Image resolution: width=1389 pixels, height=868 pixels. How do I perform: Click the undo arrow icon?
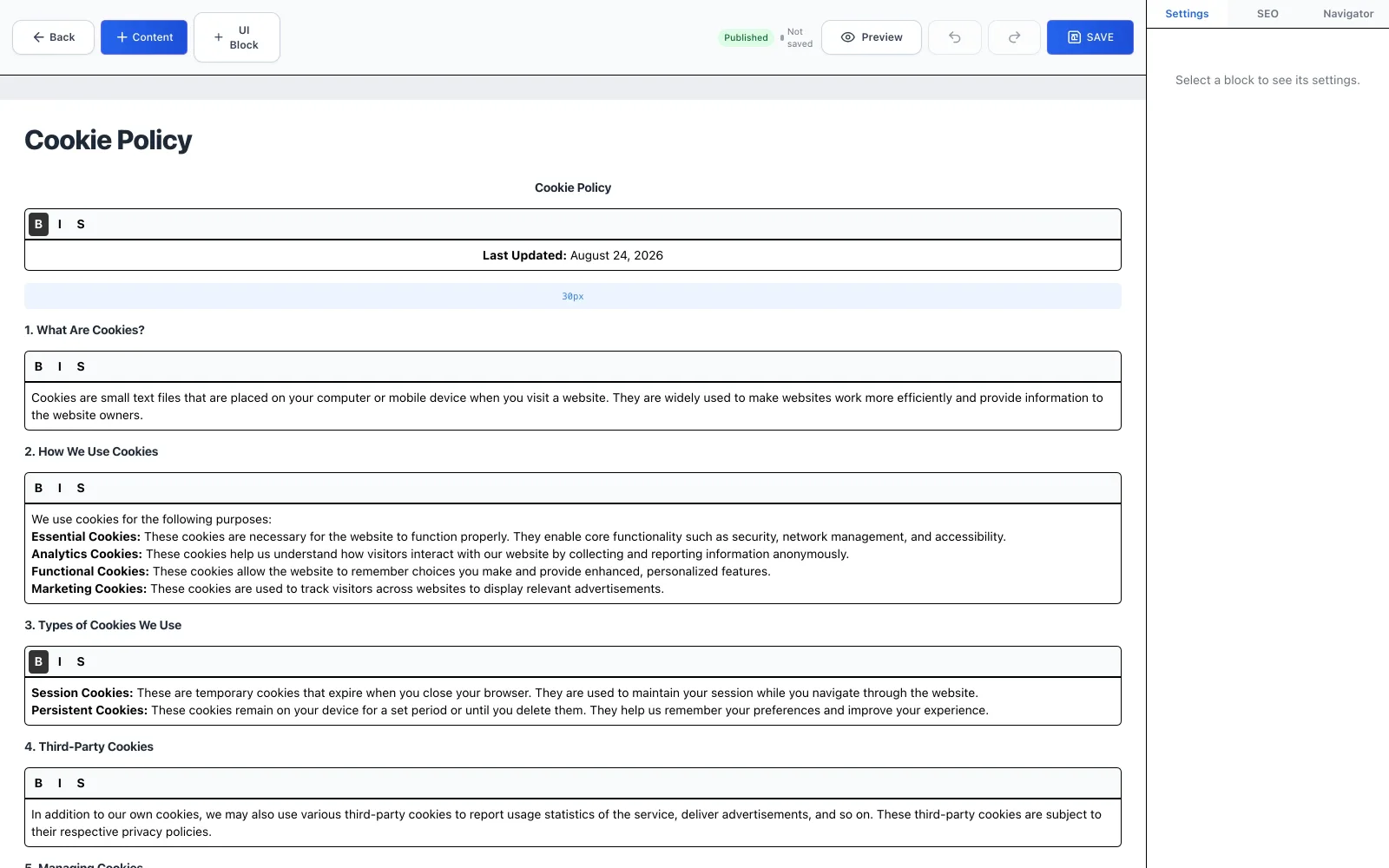pos(954,37)
